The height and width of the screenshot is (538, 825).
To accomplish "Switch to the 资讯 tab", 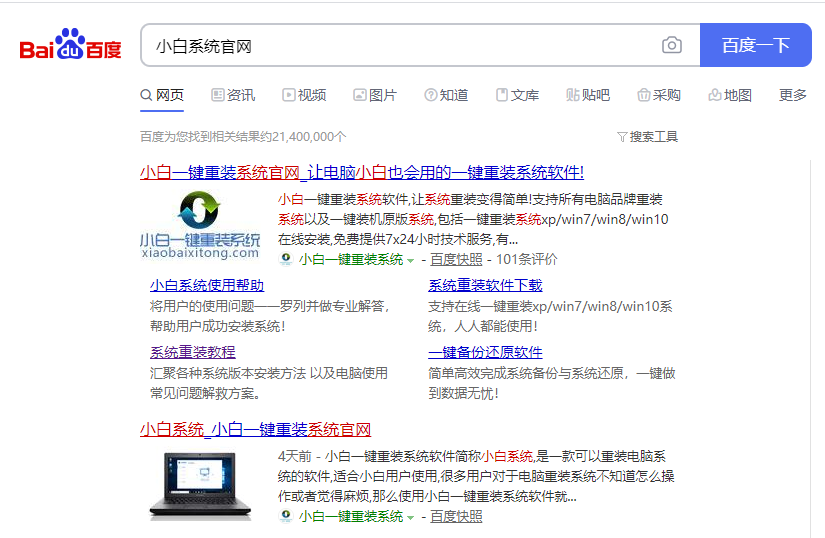I will 233,95.
